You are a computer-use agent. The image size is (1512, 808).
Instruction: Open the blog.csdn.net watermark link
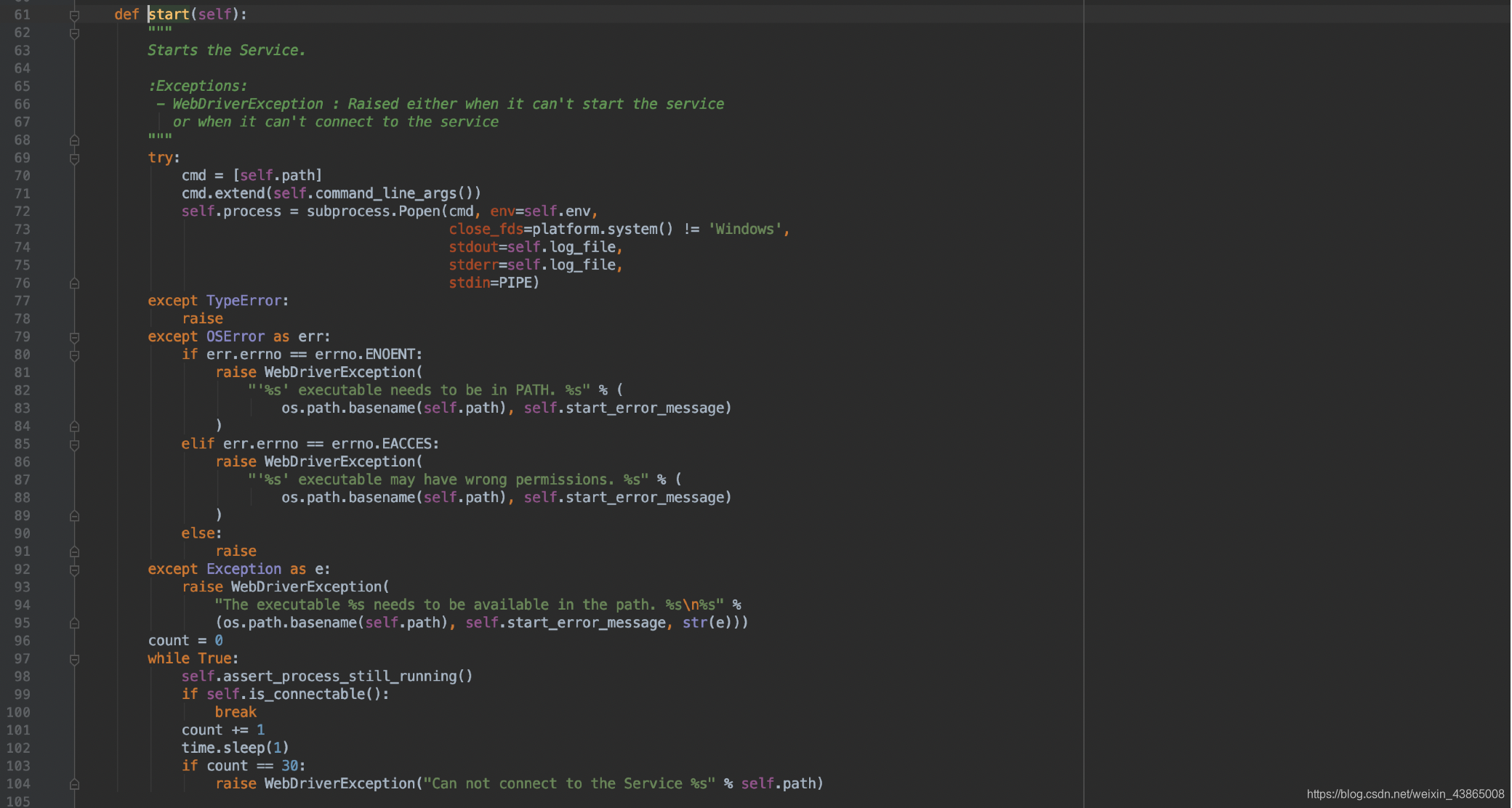click(x=1404, y=794)
